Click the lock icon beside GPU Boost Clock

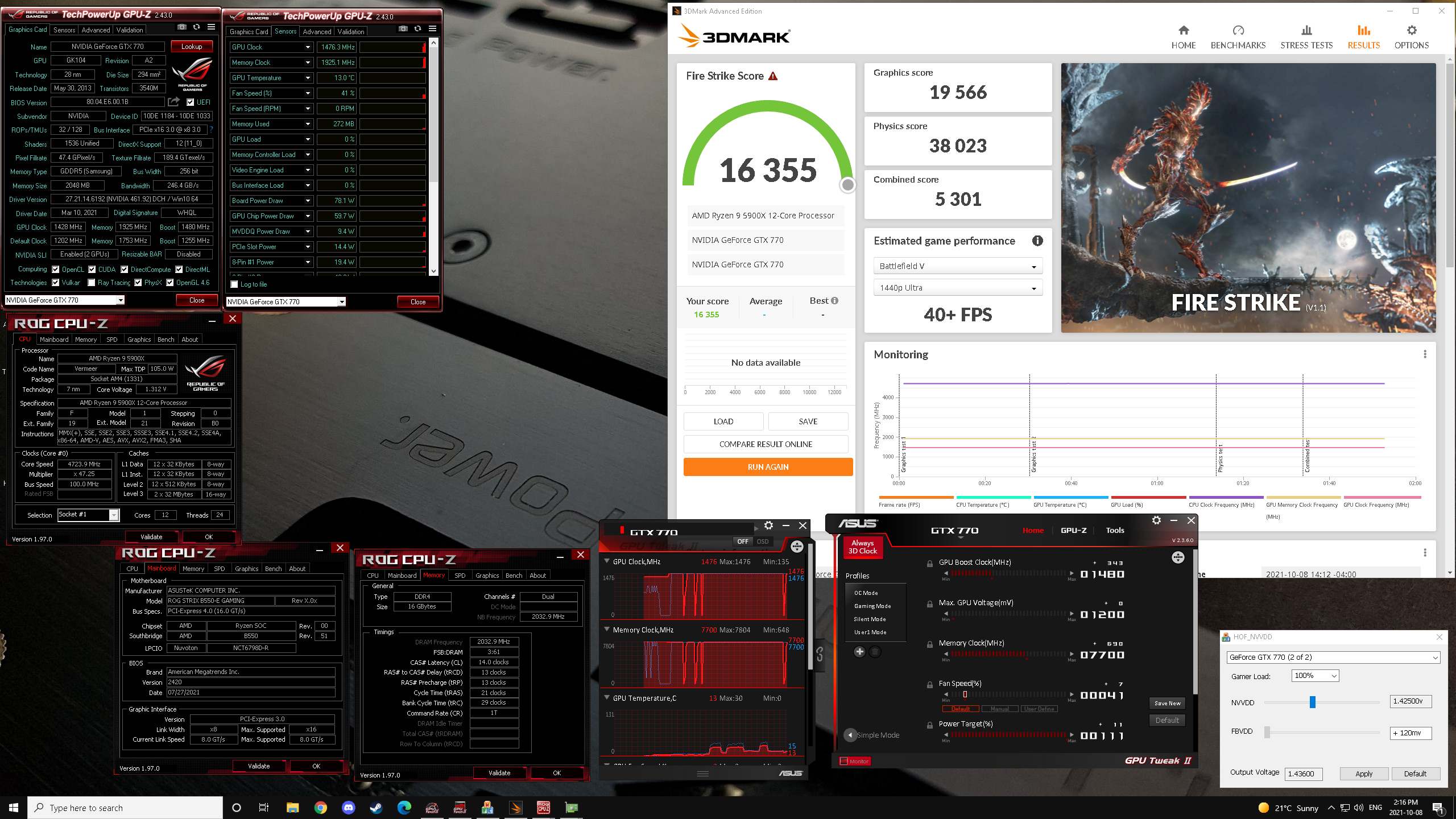[x=930, y=564]
